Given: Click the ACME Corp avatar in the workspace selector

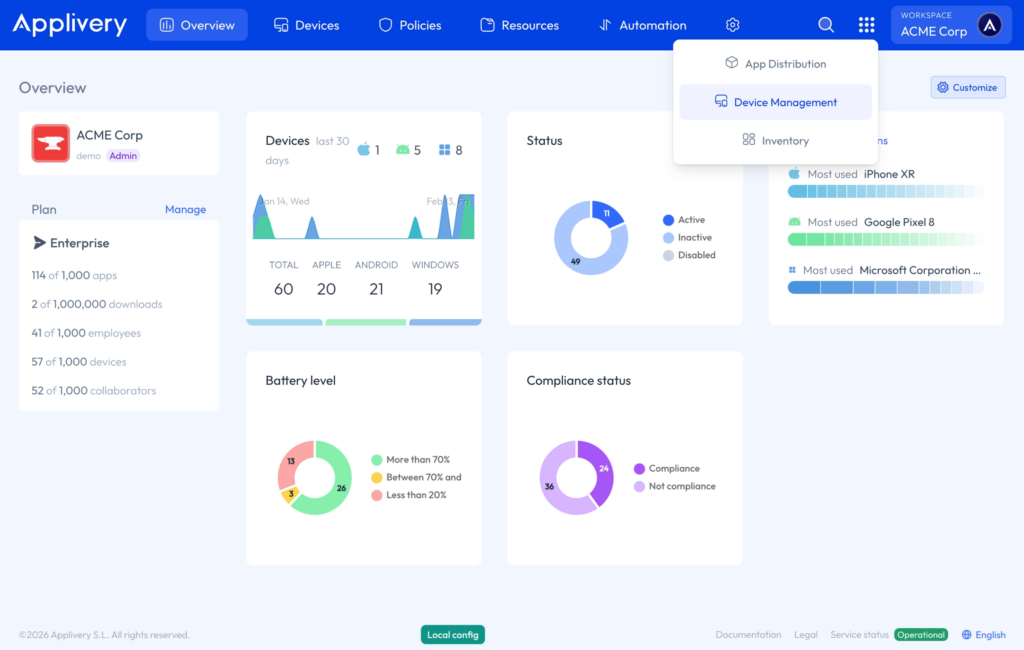Looking at the screenshot, I should click(989, 24).
